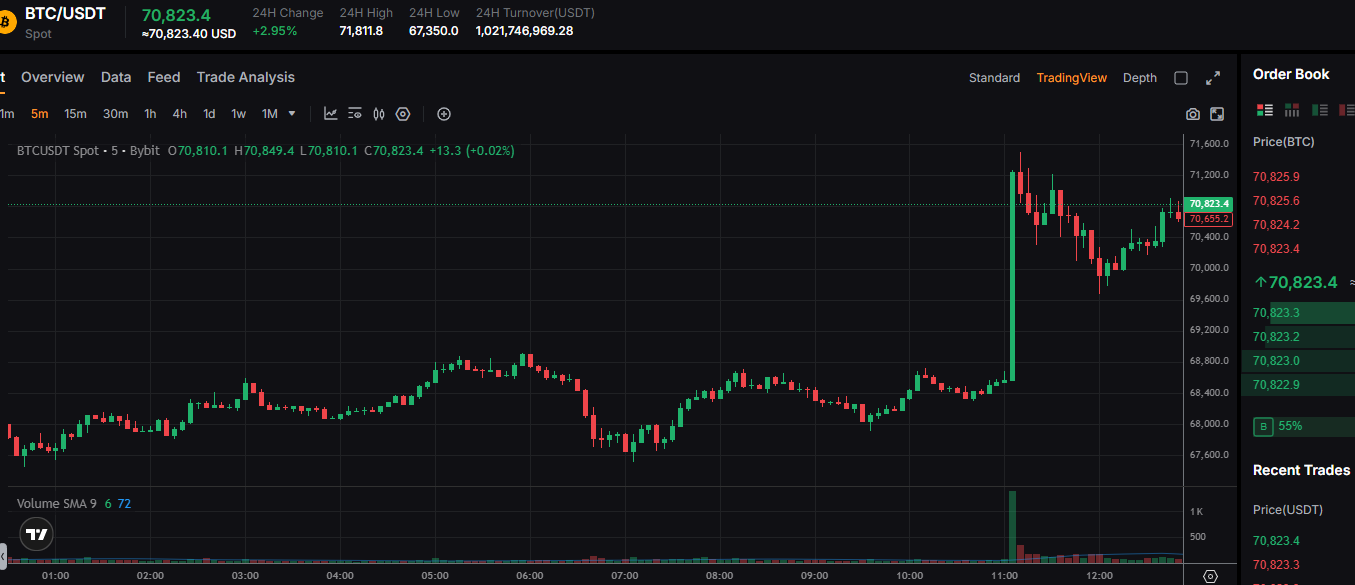Click the 15m timeframe button
This screenshot has width=1355, height=585.
[75, 114]
